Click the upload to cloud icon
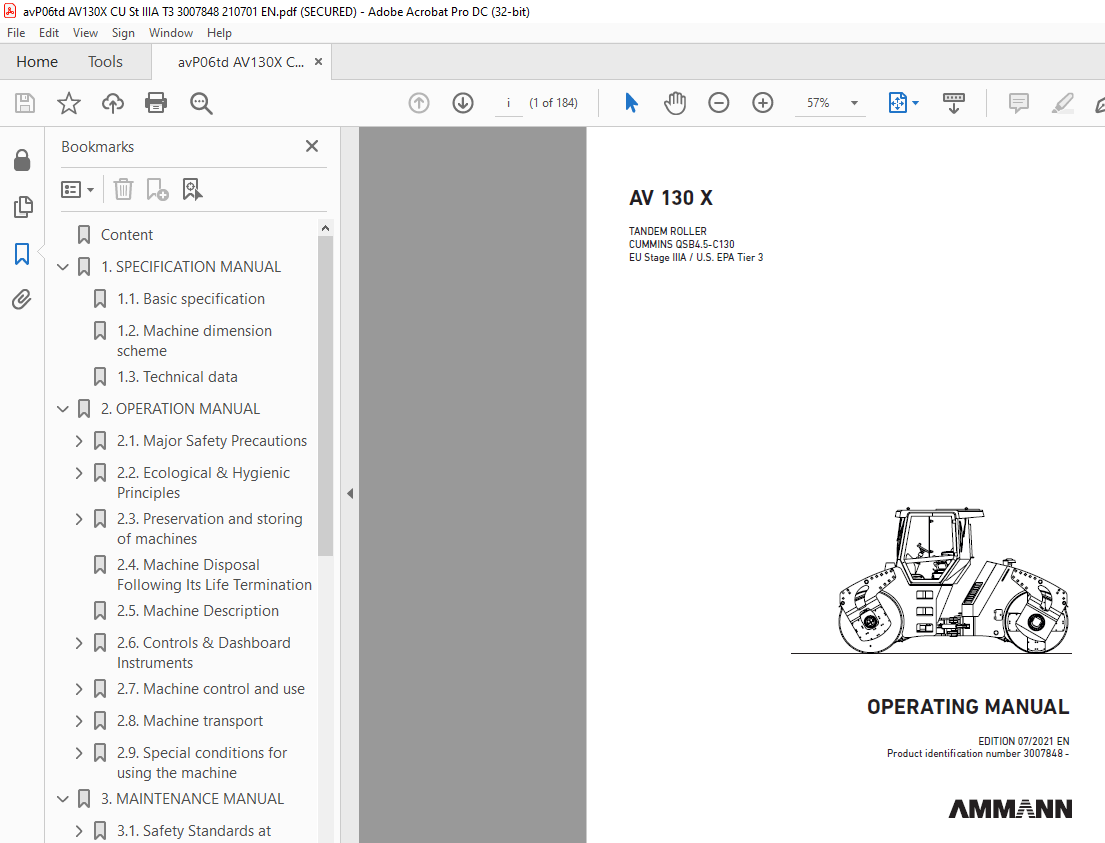Screen dimensions: 1105x843 tap(113, 103)
